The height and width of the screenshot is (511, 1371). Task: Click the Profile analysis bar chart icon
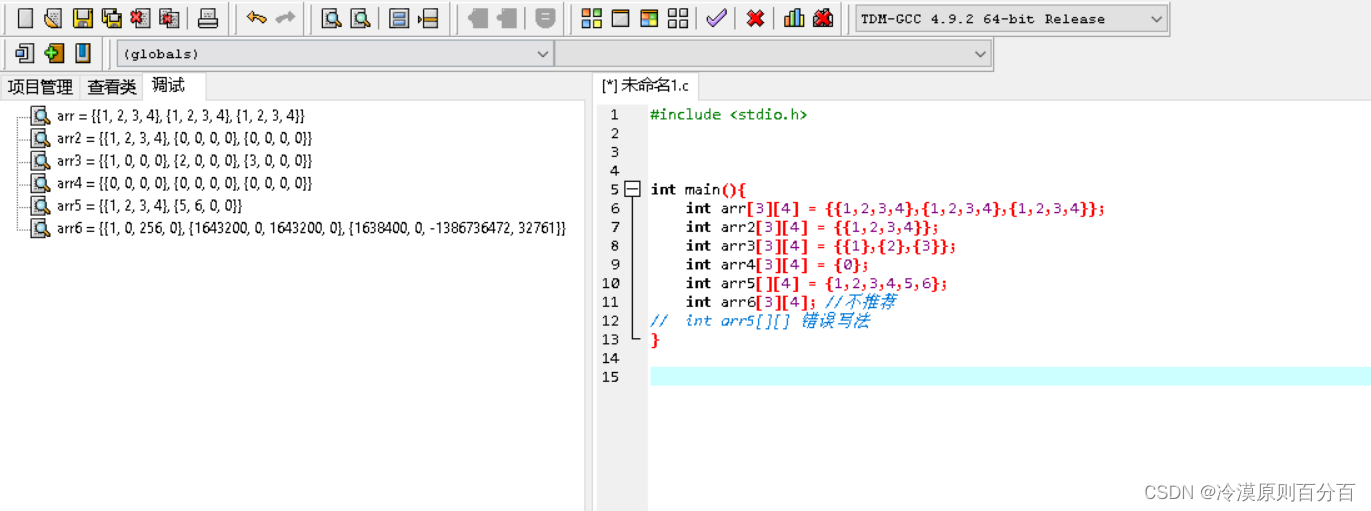(x=794, y=18)
